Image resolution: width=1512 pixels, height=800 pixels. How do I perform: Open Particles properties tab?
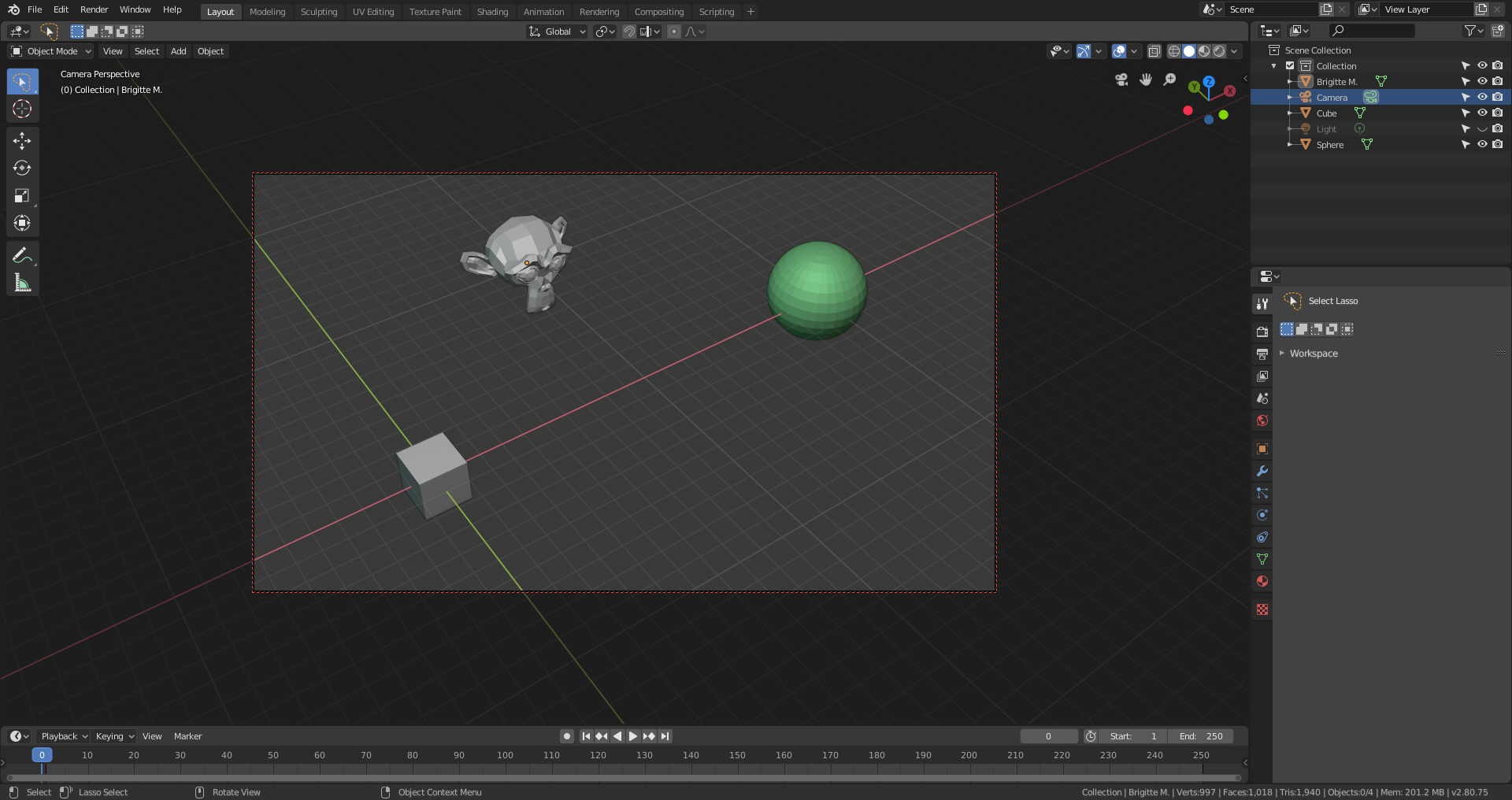click(x=1262, y=493)
